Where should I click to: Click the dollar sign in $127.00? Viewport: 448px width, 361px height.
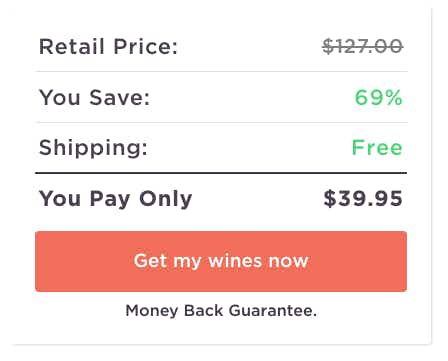328,46
